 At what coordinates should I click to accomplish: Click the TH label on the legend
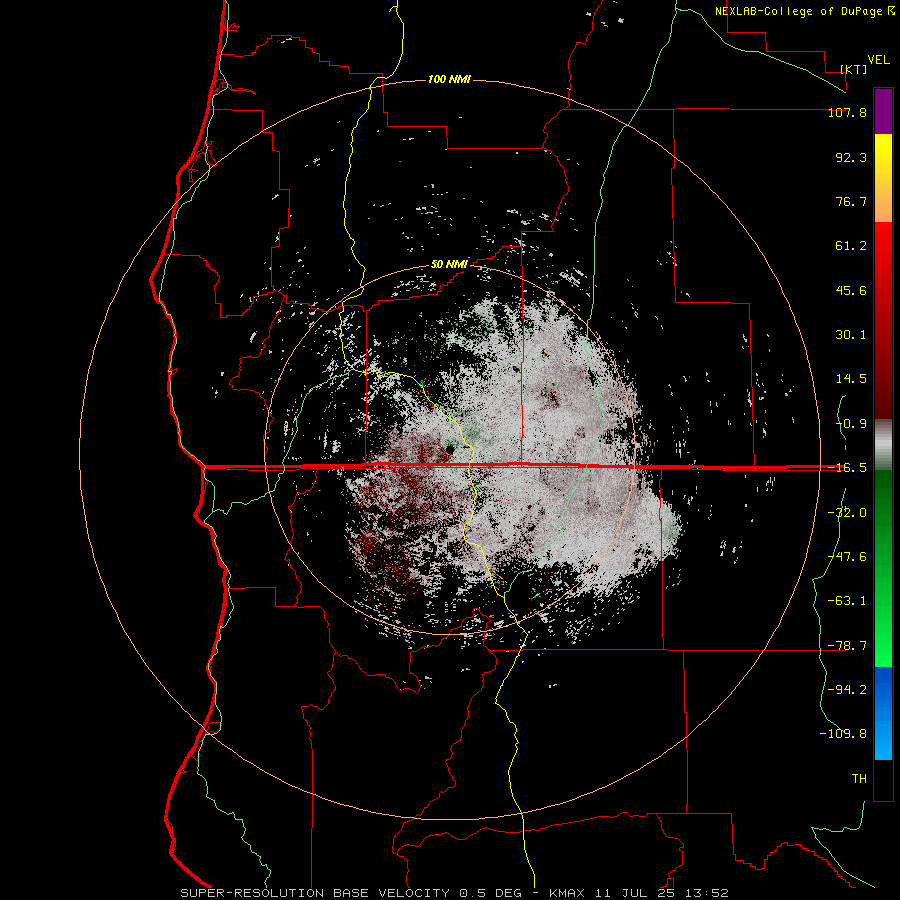[859, 779]
